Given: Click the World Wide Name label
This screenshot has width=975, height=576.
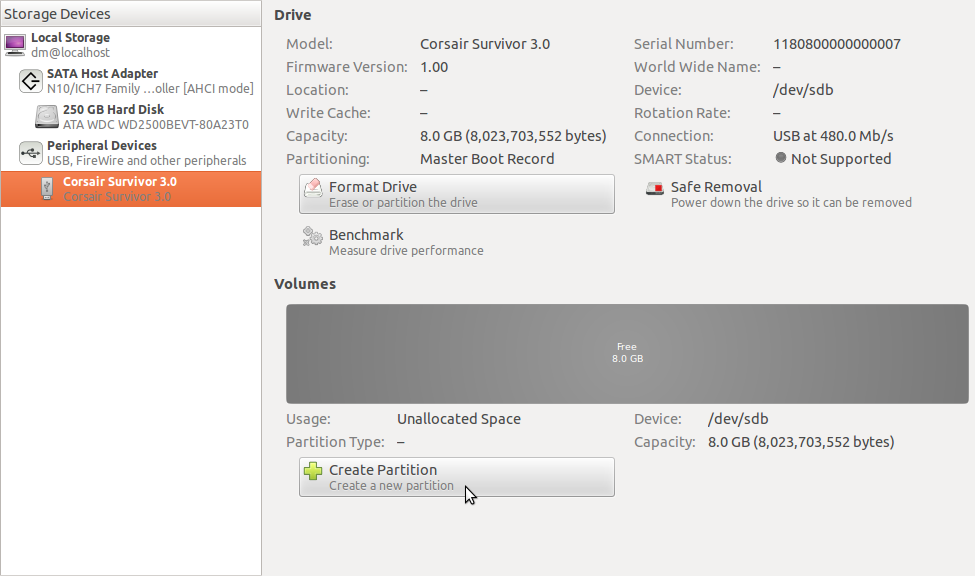Looking at the screenshot, I should (x=697, y=67).
